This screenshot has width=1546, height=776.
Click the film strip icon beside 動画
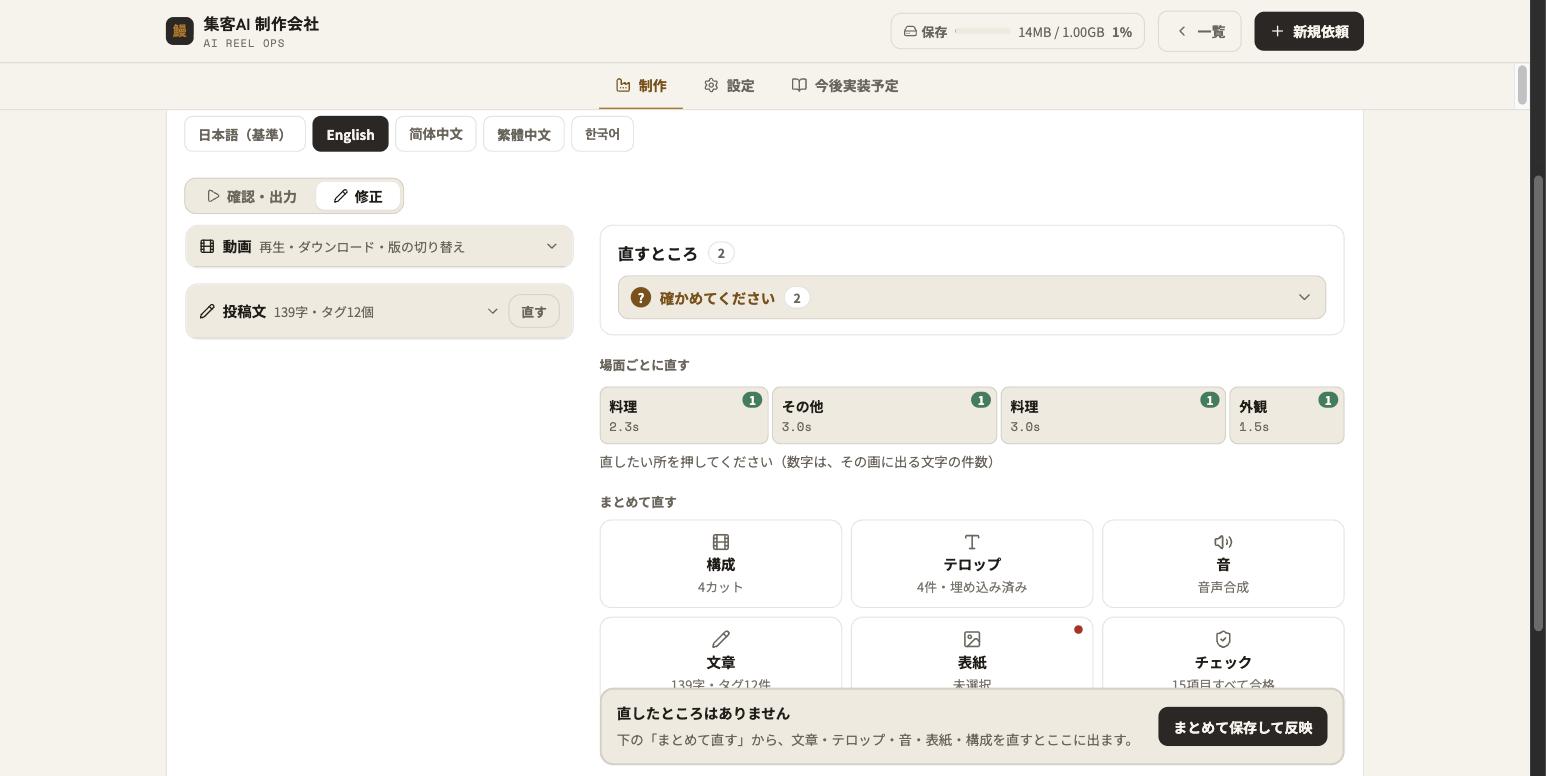[207, 246]
